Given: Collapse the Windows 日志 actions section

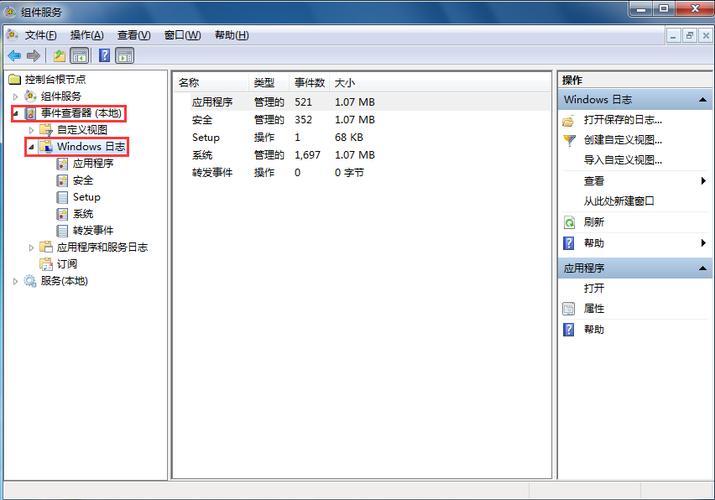Looking at the screenshot, I should [x=703, y=100].
